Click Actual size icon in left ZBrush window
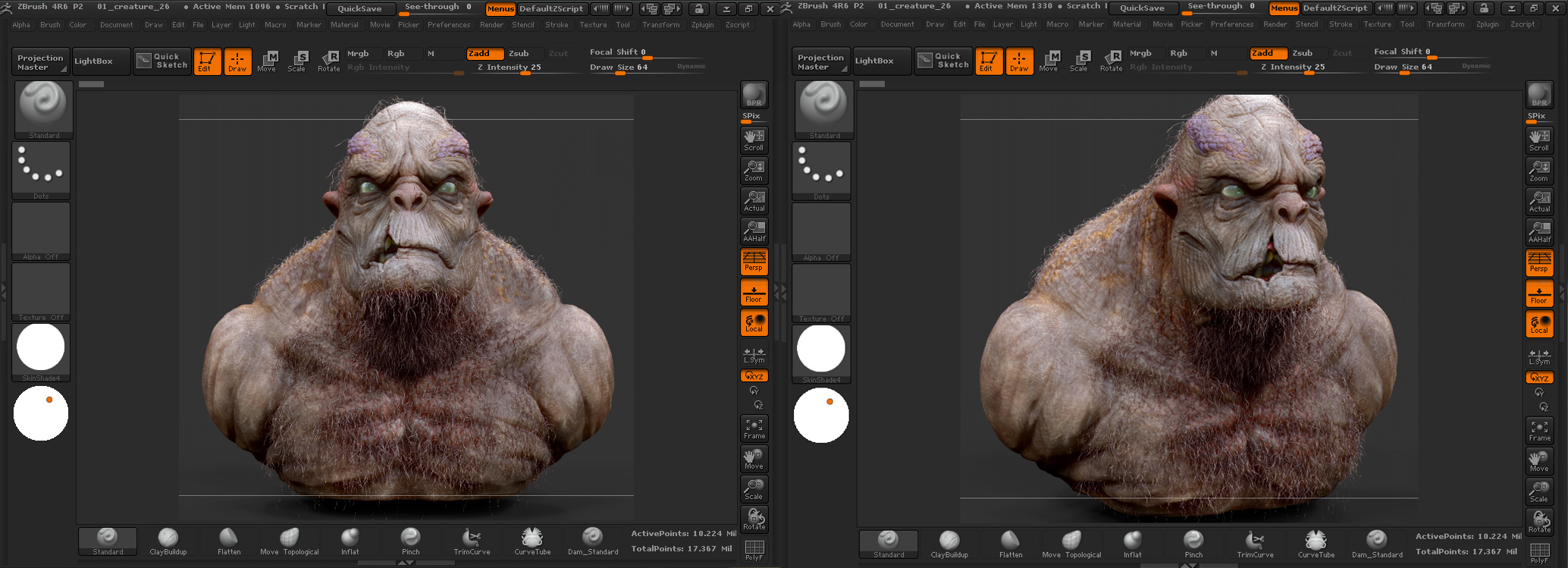 point(754,200)
